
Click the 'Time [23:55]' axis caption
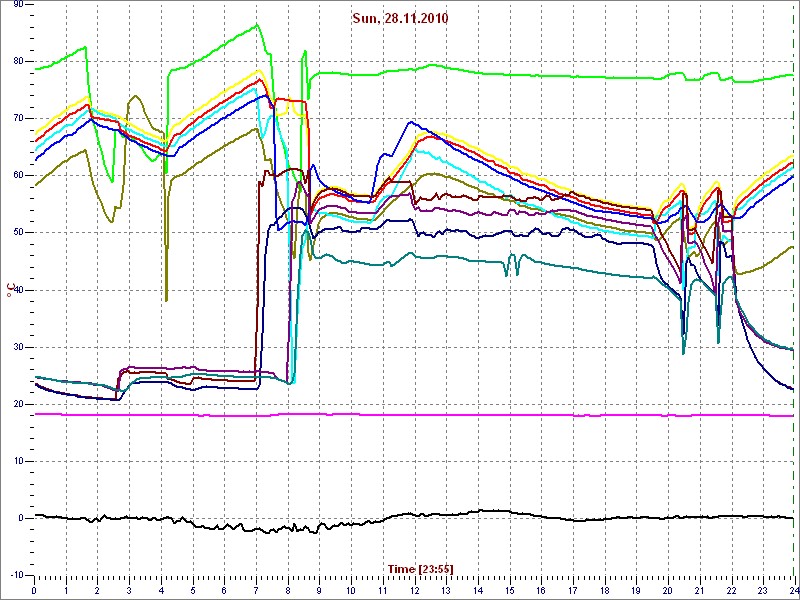point(420,568)
